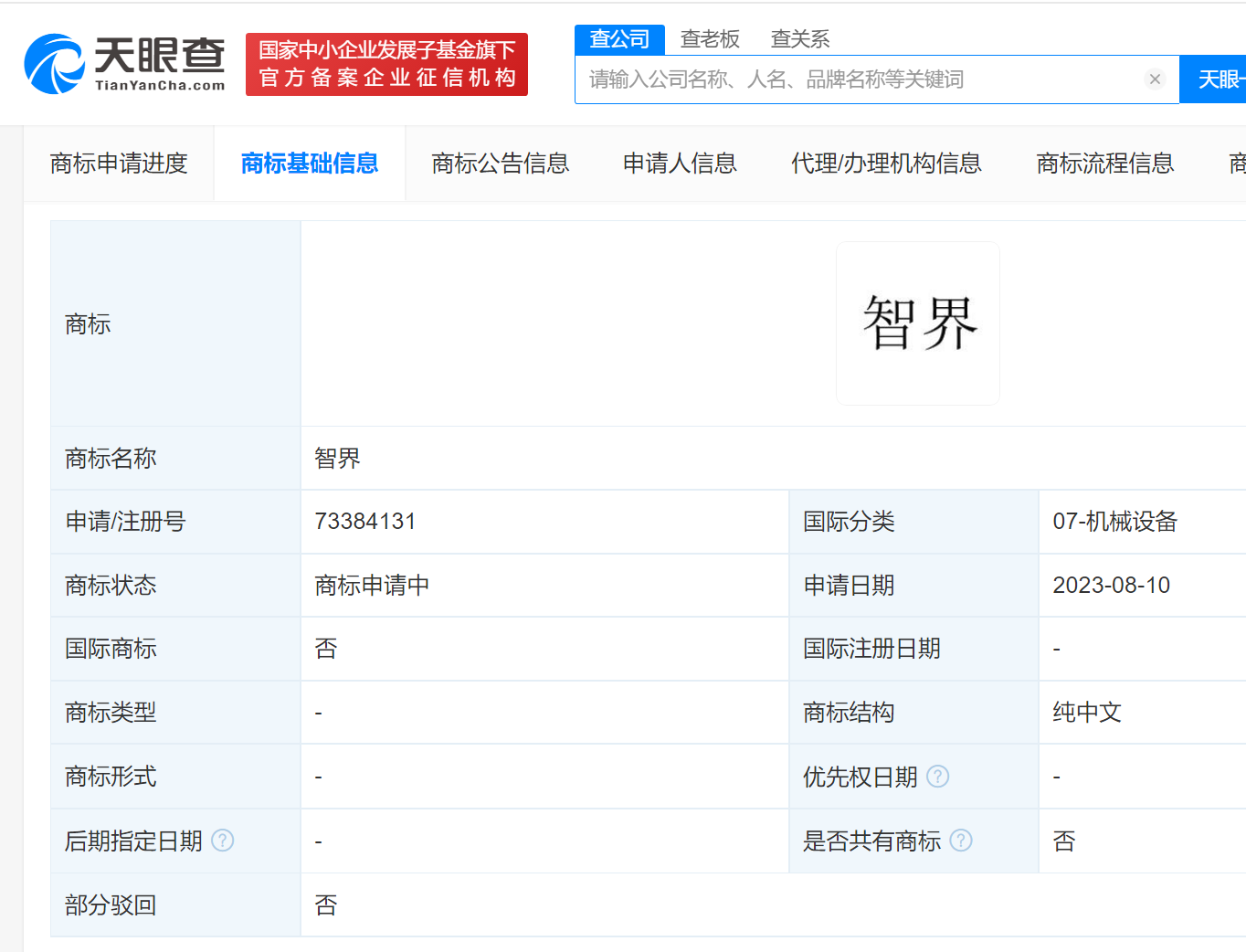Clear the search box with X icon
This screenshot has width=1246, height=952.
point(1155,79)
